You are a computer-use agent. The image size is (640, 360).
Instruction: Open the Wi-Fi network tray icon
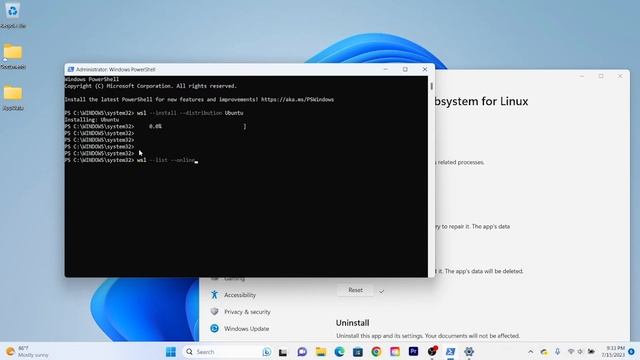pyautogui.click(x=571, y=351)
